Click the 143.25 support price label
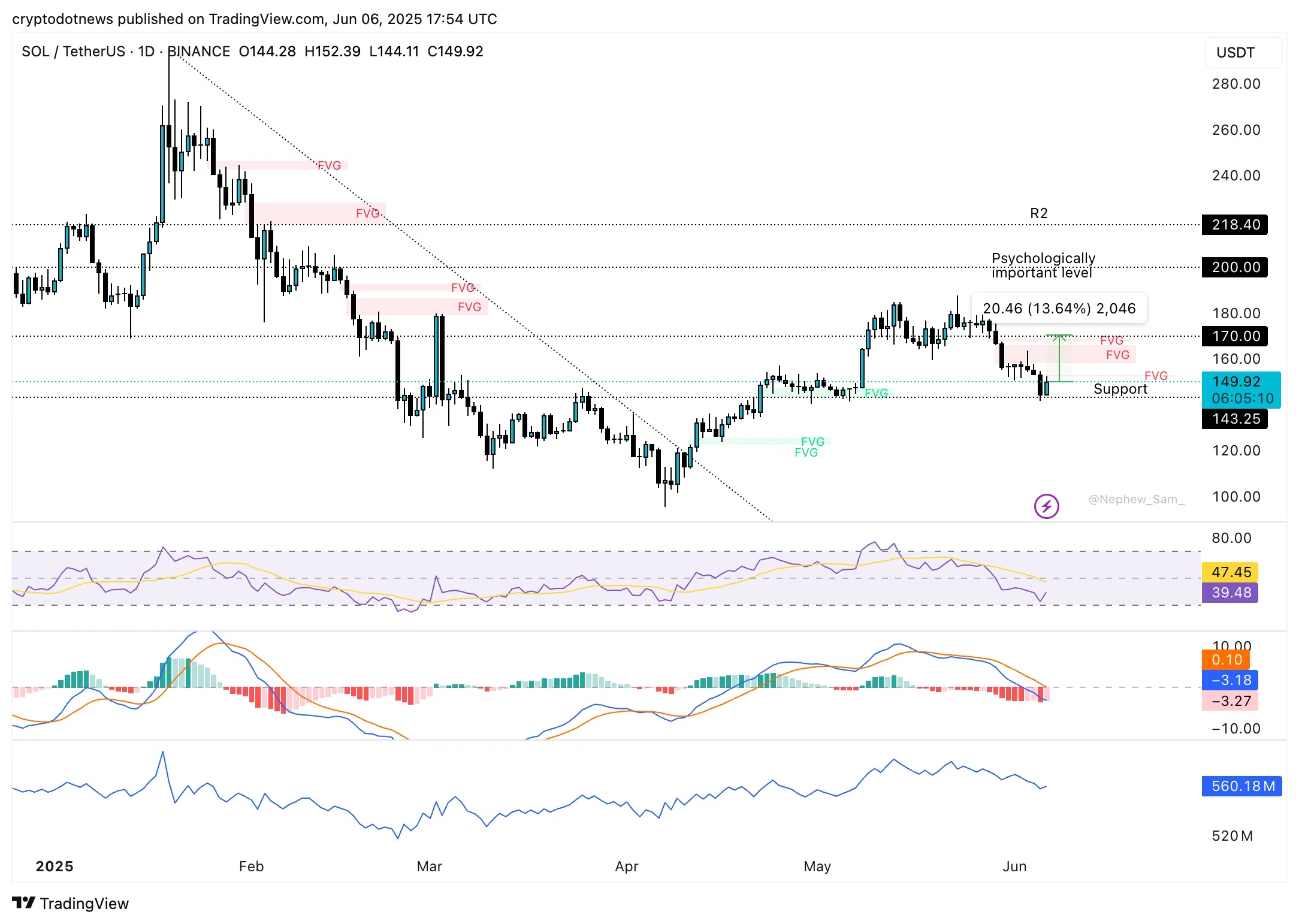Image resolution: width=1299 pixels, height=924 pixels. click(1234, 419)
